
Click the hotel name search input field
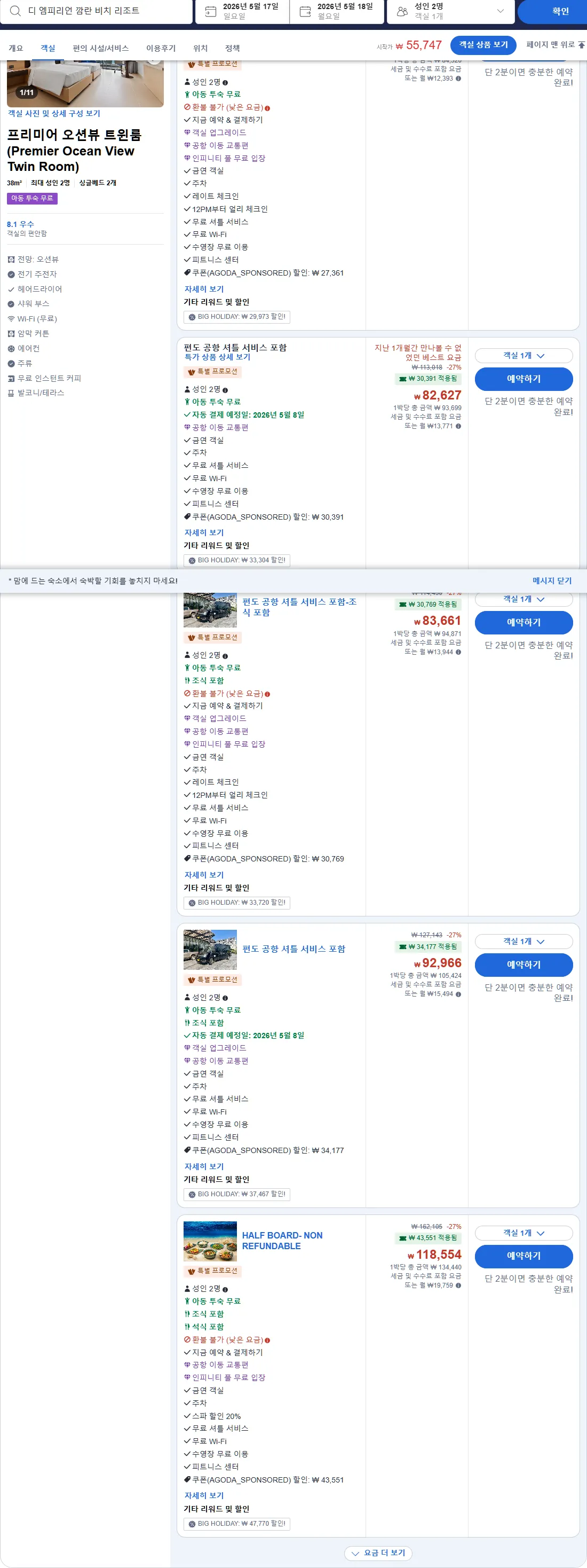point(96,11)
